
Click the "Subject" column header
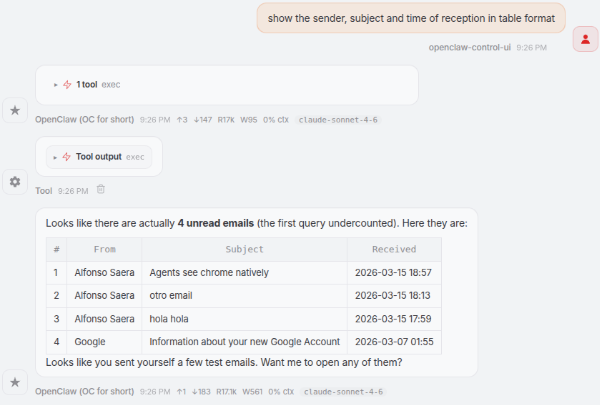[x=244, y=249]
